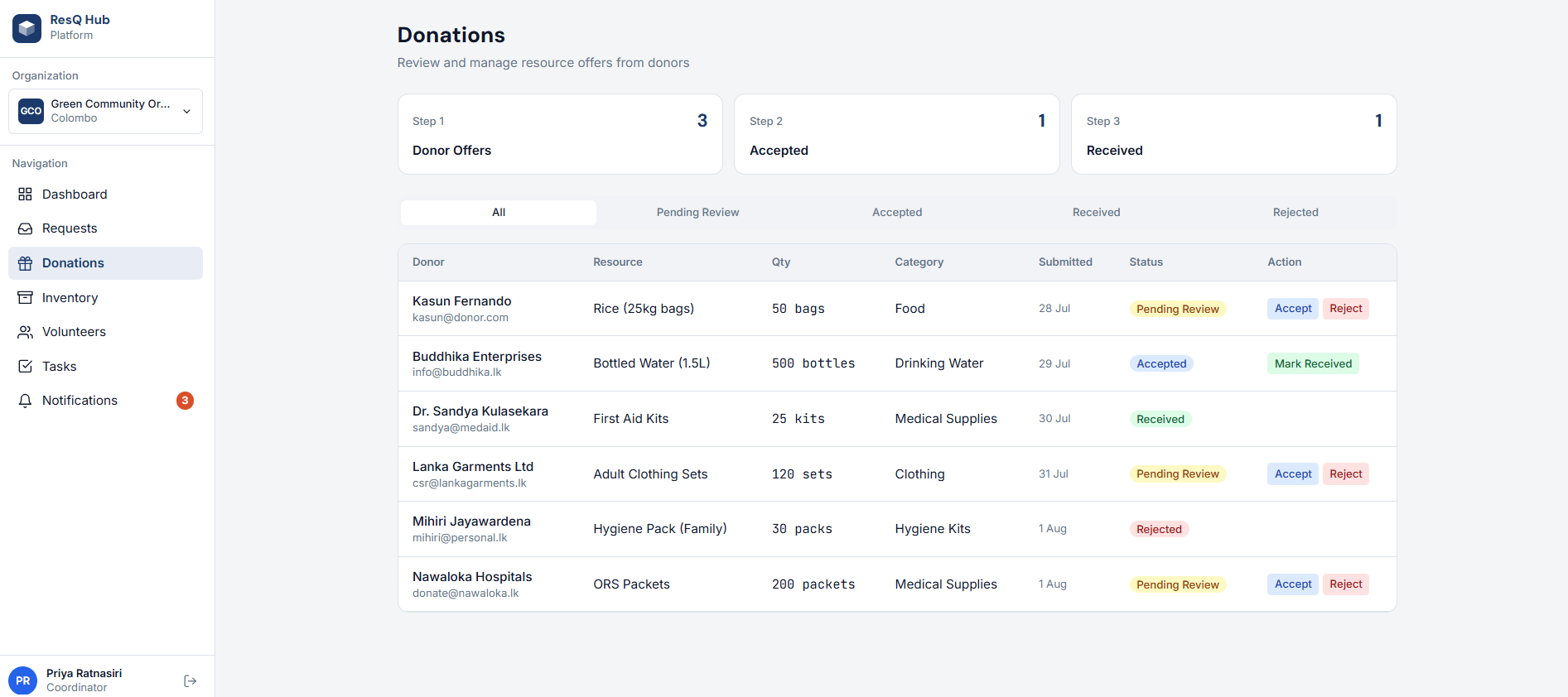Accept Lanka Garments clothing donation
This screenshot has width=1568, height=697.
1293,474
